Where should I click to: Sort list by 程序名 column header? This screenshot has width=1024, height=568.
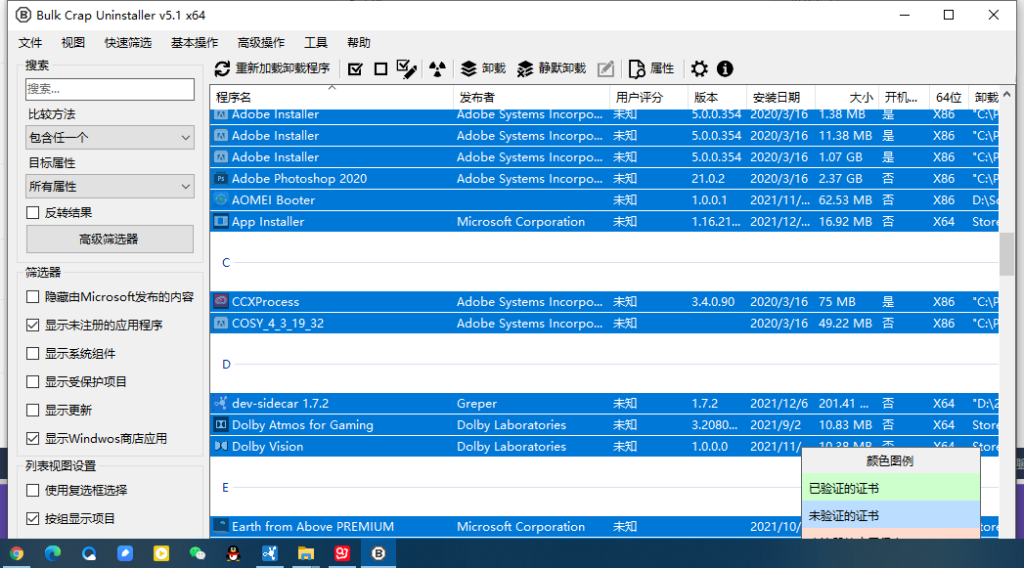coord(332,97)
